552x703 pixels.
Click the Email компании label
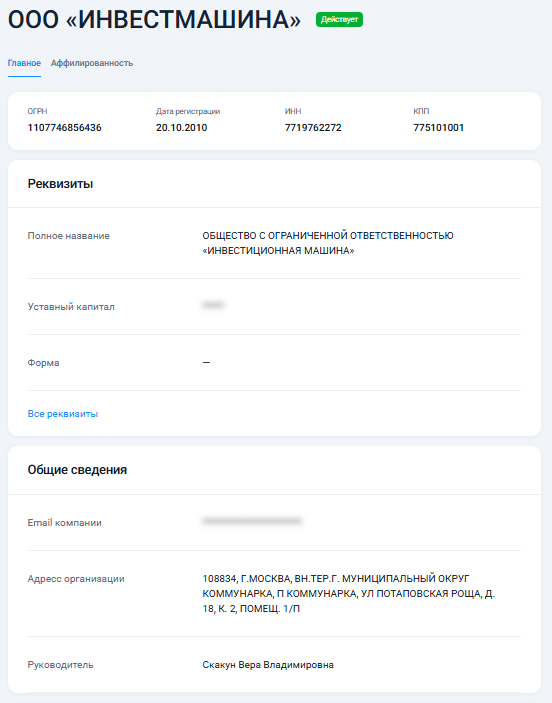click(x=65, y=523)
